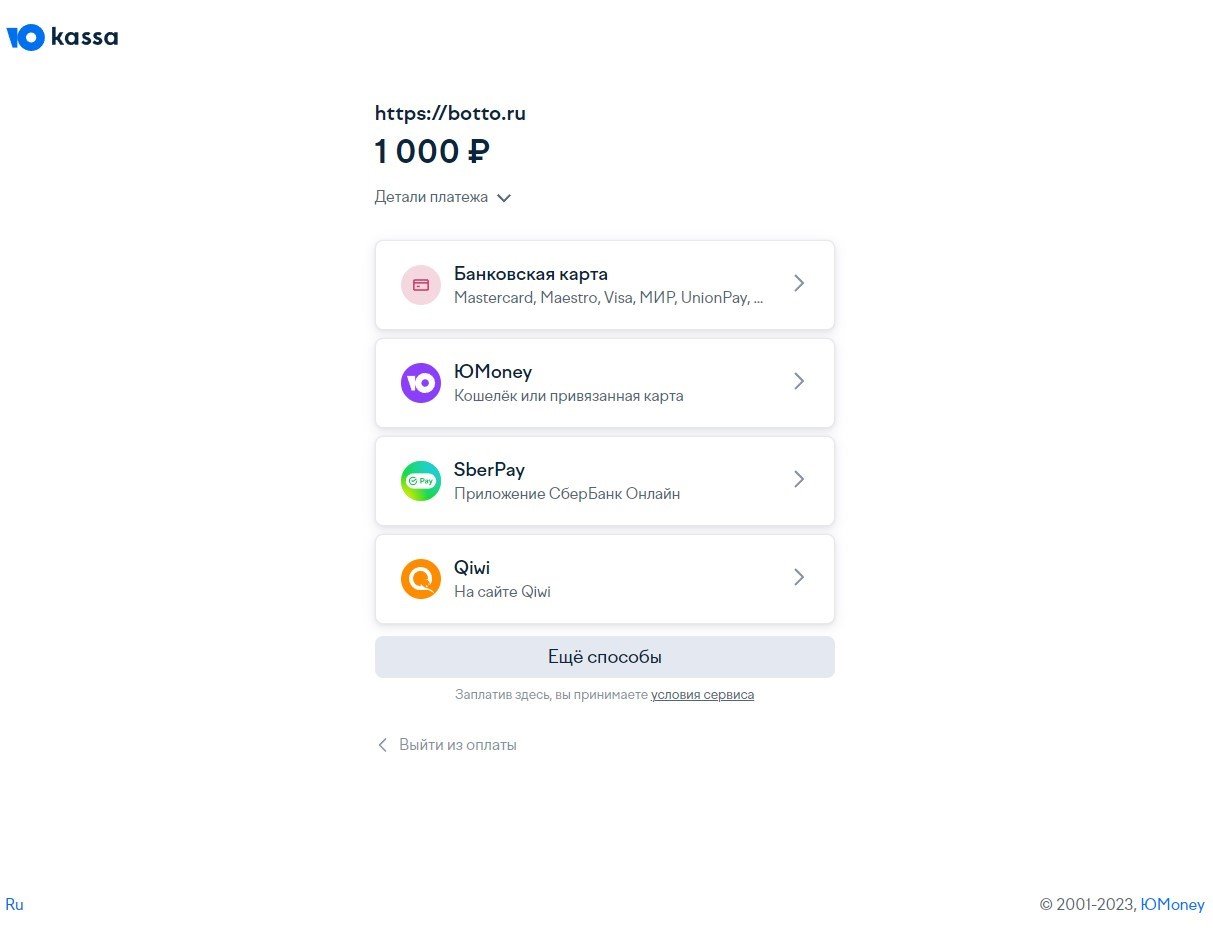Click Выйти из оплаты link

pos(458,745)
